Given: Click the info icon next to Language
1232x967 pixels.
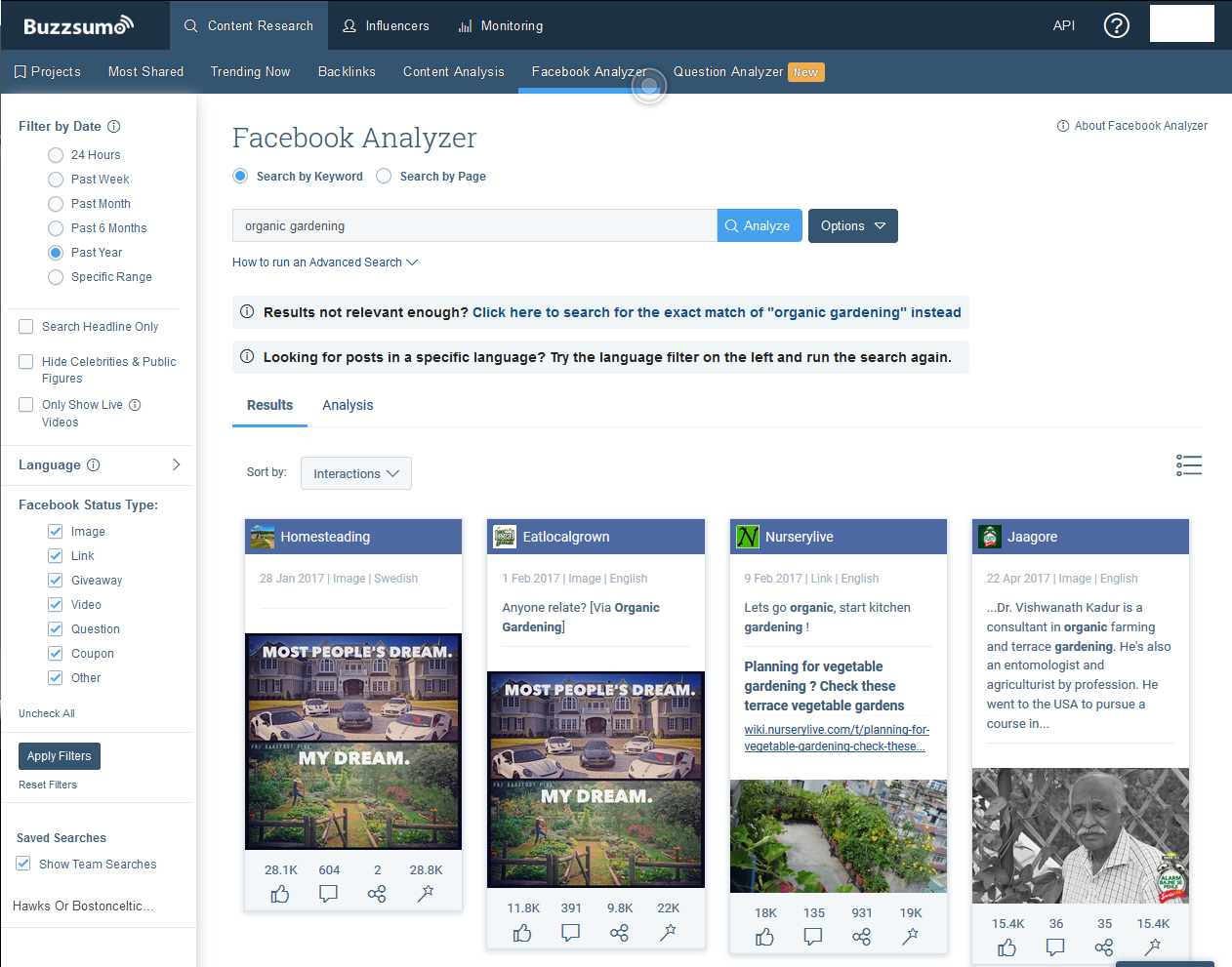Looking at the screenshot, I should [94, 465].
